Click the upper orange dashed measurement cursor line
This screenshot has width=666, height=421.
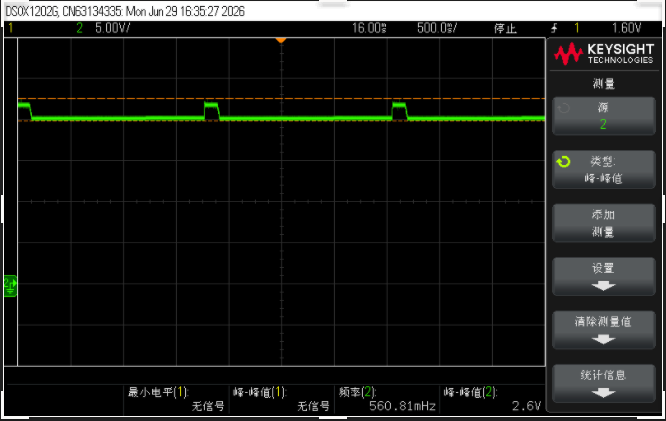[281, 99]
